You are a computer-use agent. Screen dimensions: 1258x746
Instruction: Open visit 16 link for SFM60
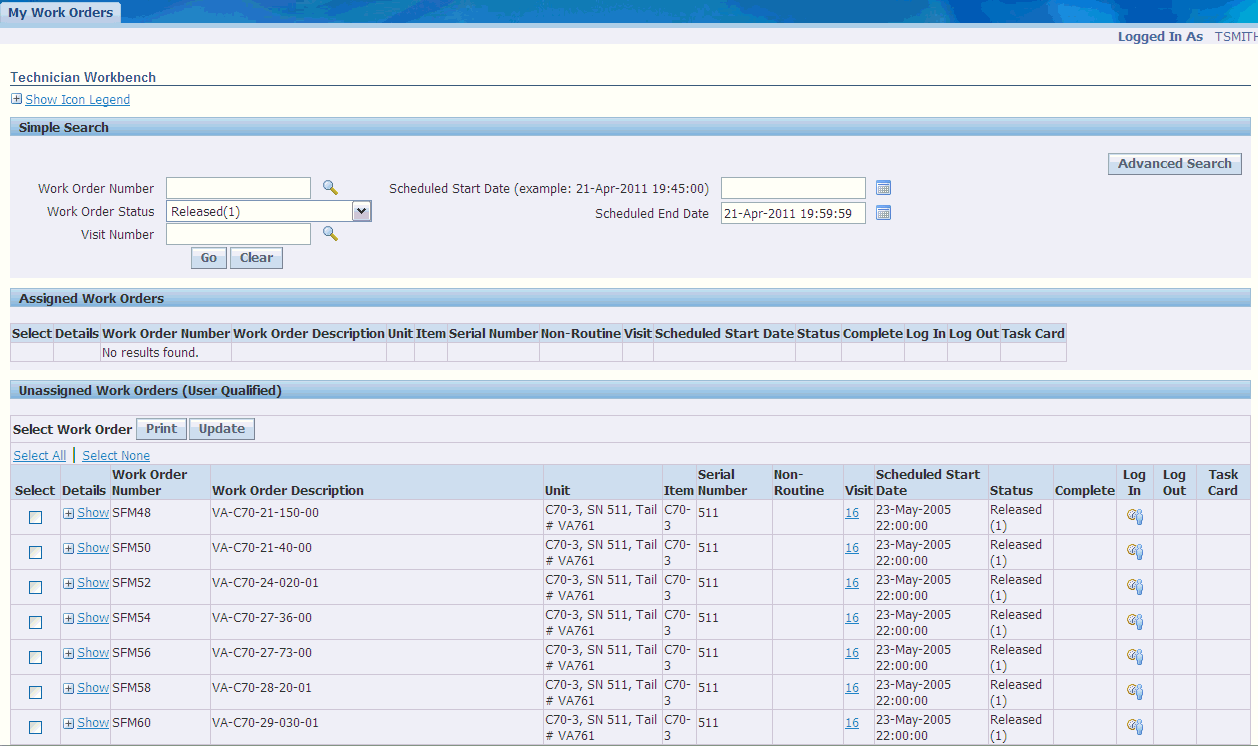852,723
